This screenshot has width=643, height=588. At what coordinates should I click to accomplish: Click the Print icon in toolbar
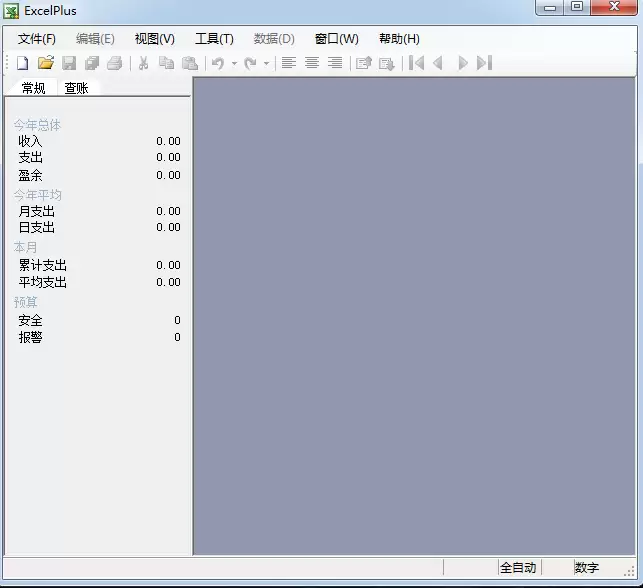tap(115, 63)
